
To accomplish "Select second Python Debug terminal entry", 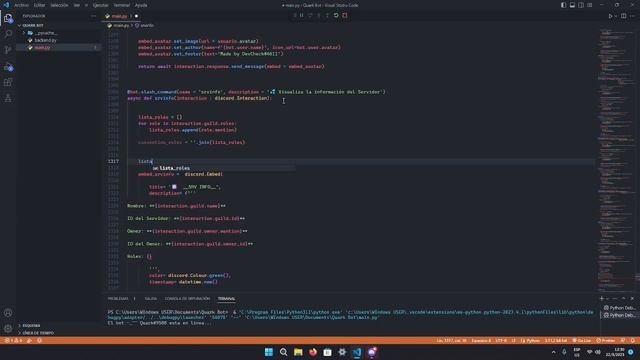I will click(619, 316).
